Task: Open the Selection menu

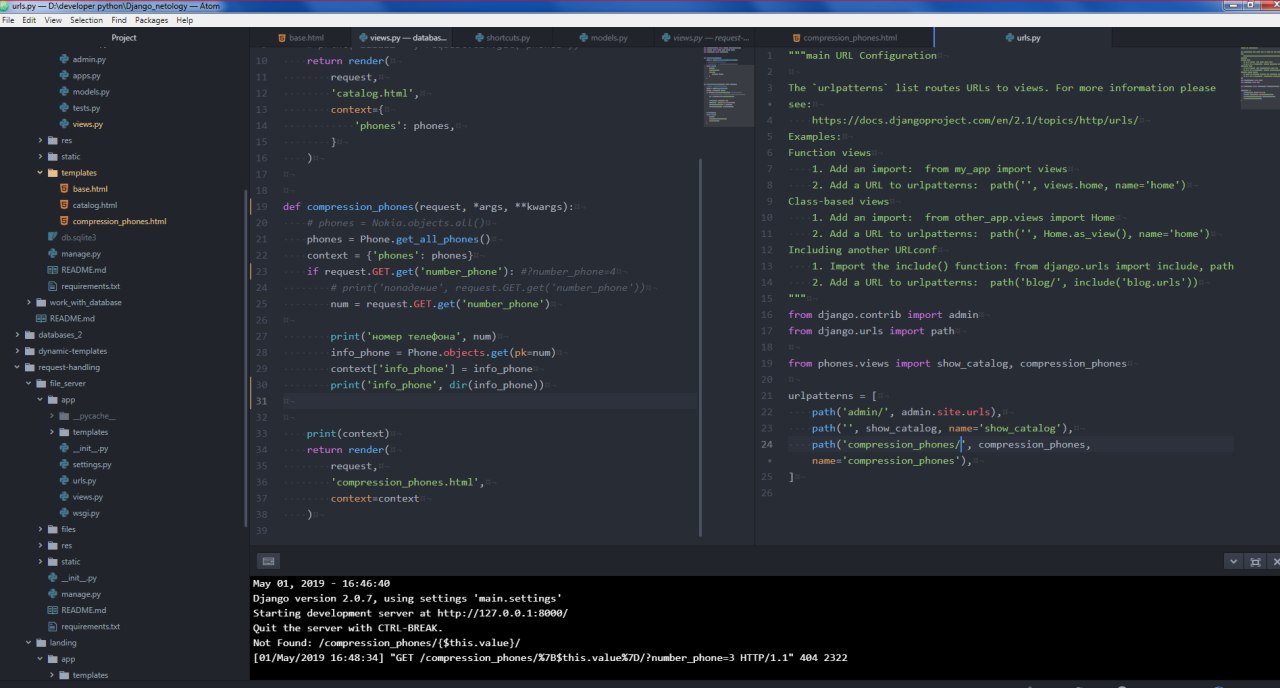Action: click(86, 20)
